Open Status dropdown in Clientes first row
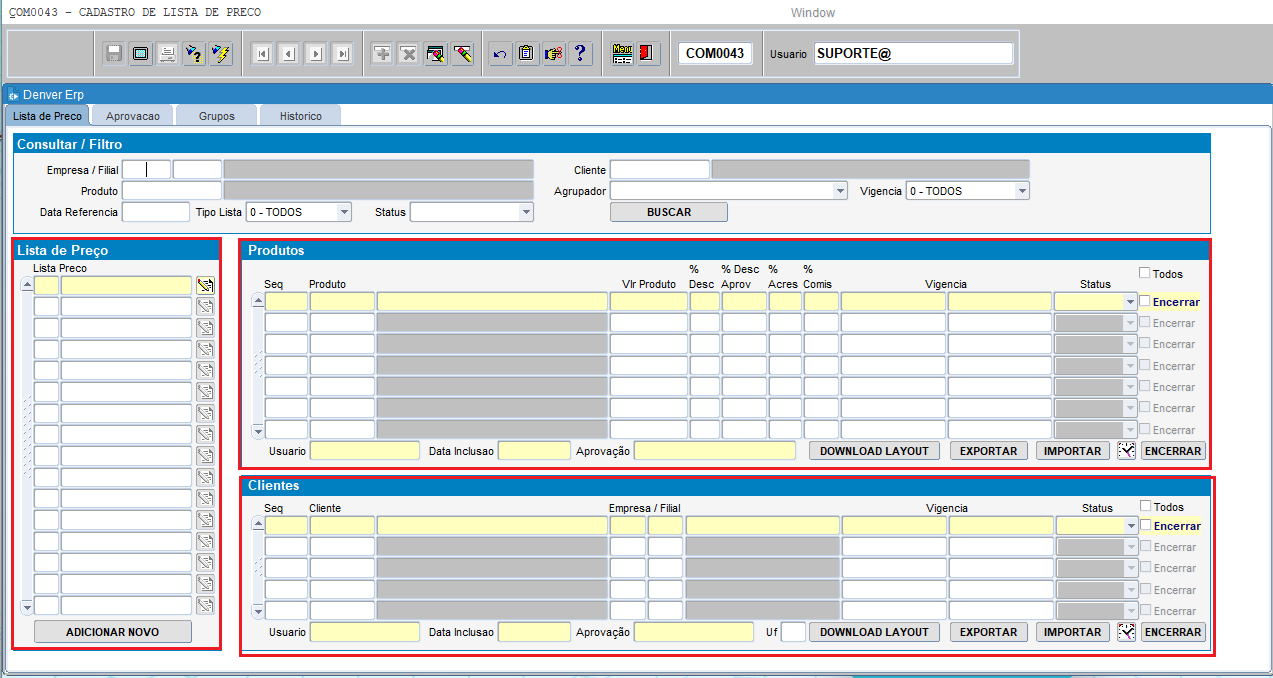 tap(1131, 526)
